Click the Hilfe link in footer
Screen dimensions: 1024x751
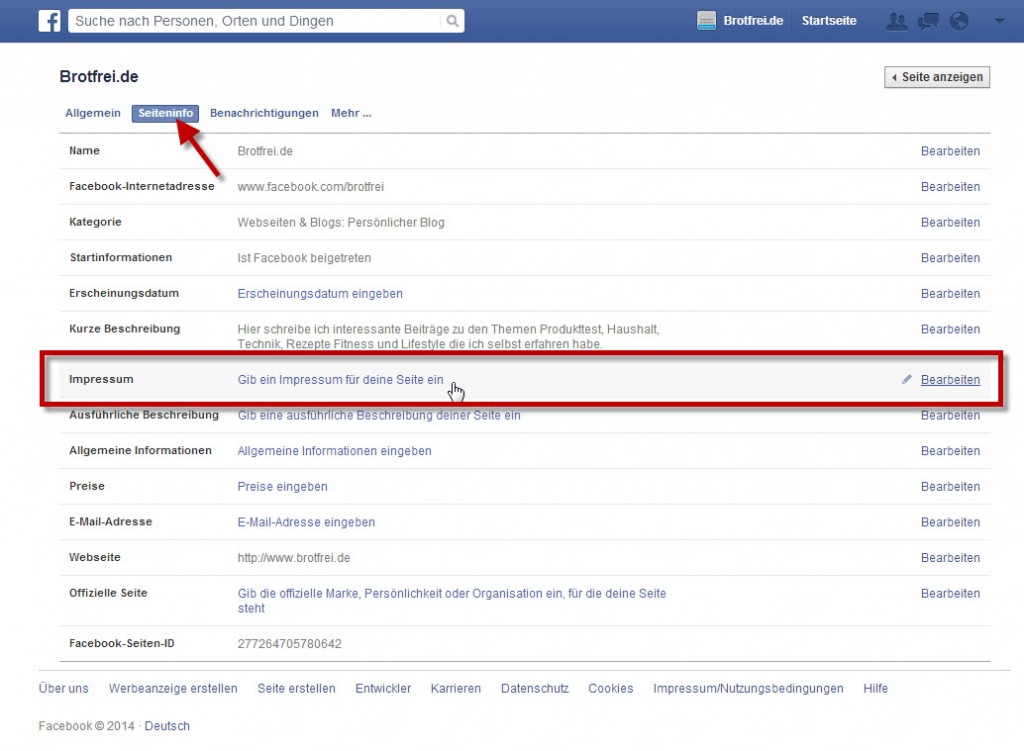coord(875,688)
